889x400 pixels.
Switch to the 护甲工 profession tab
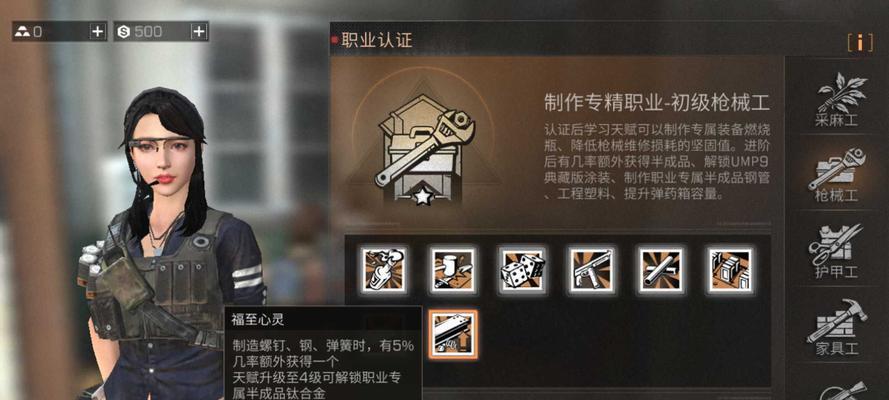click(x=836, y=252)
